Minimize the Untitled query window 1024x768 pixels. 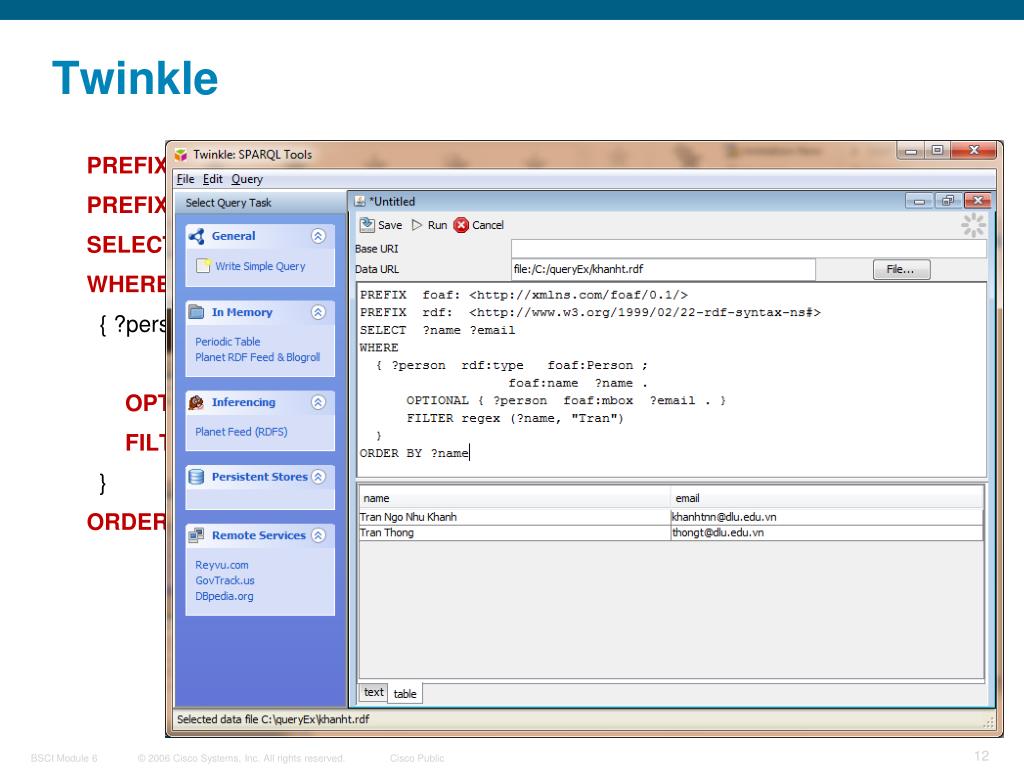point(919,201)
